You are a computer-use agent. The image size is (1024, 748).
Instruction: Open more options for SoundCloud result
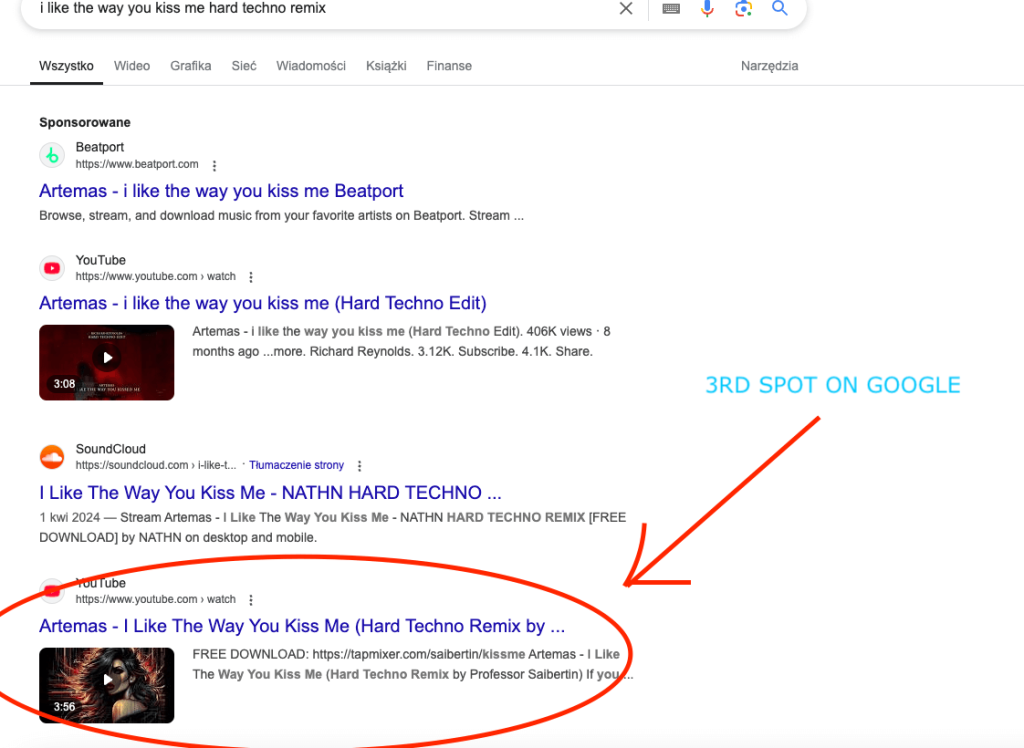click(x=359, y=466)
